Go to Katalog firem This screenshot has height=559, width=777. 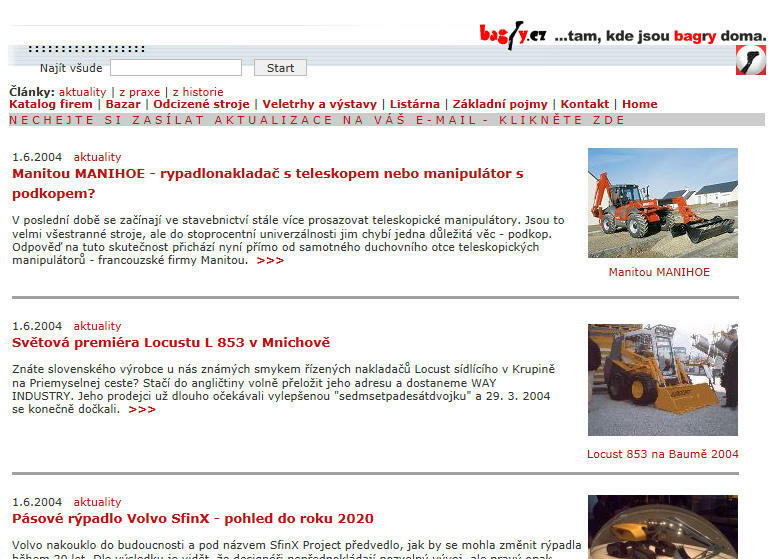[51, 104]
